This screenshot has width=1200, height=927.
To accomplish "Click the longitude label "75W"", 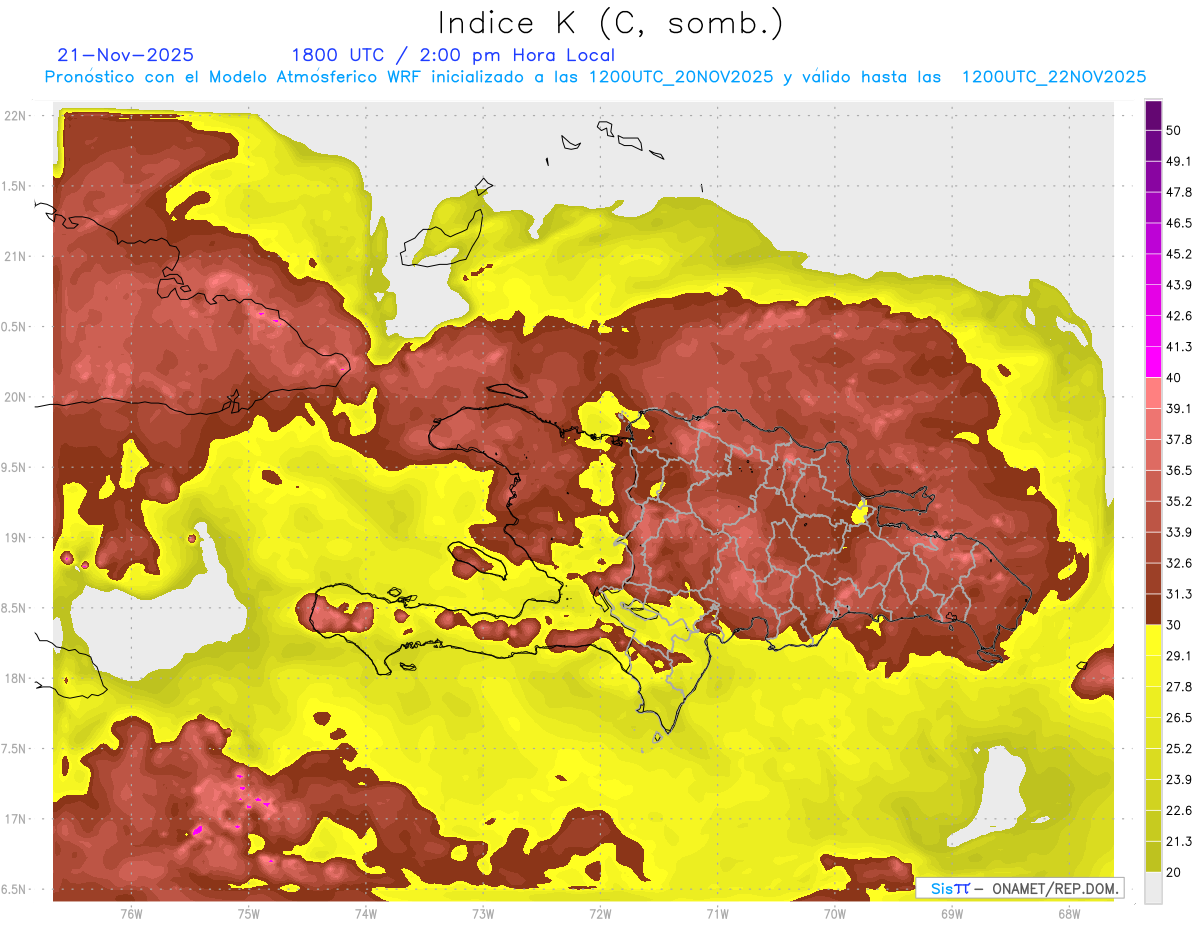I will click(x=248, y=914).
